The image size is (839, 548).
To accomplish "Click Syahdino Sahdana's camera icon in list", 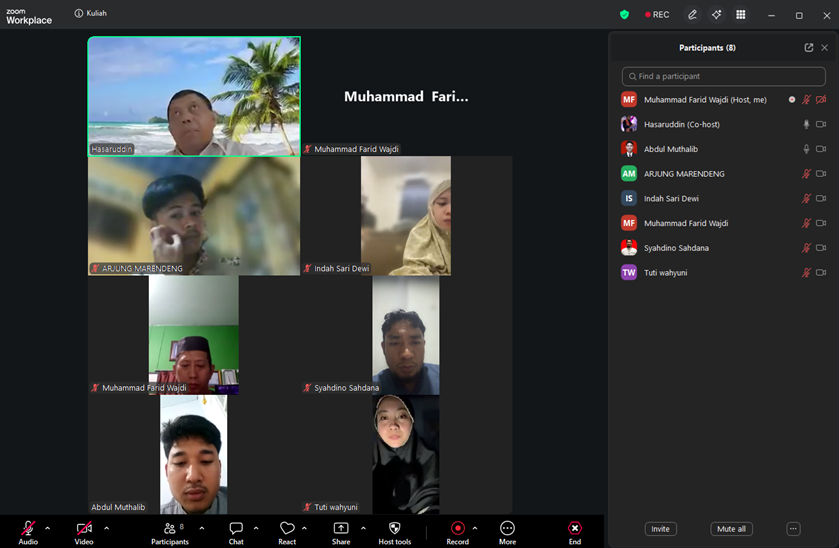I will (821, 248).
